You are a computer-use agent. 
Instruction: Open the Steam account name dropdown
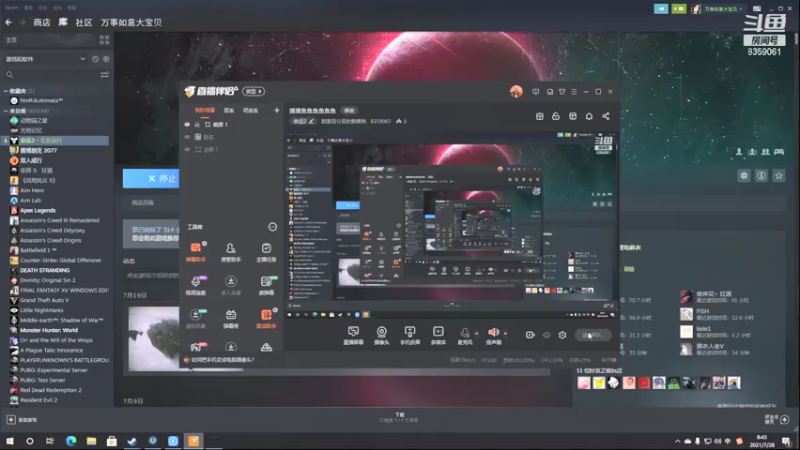coord(721,9)
